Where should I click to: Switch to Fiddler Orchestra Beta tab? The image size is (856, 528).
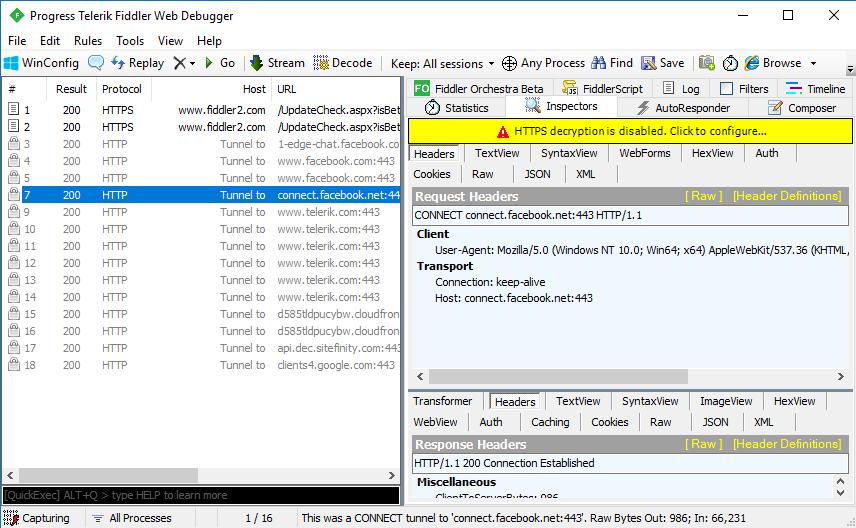[479, 88]
